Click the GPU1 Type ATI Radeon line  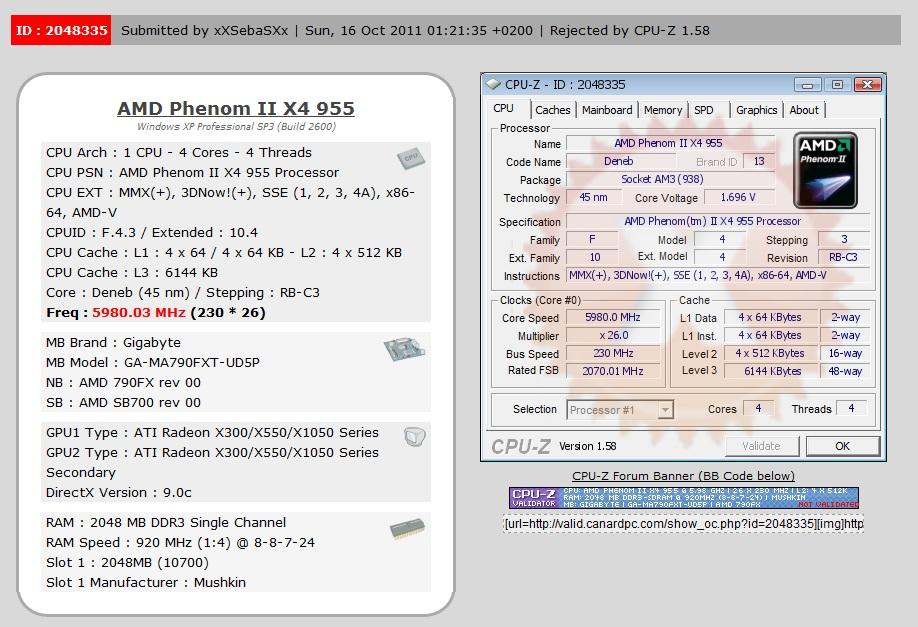213,433
